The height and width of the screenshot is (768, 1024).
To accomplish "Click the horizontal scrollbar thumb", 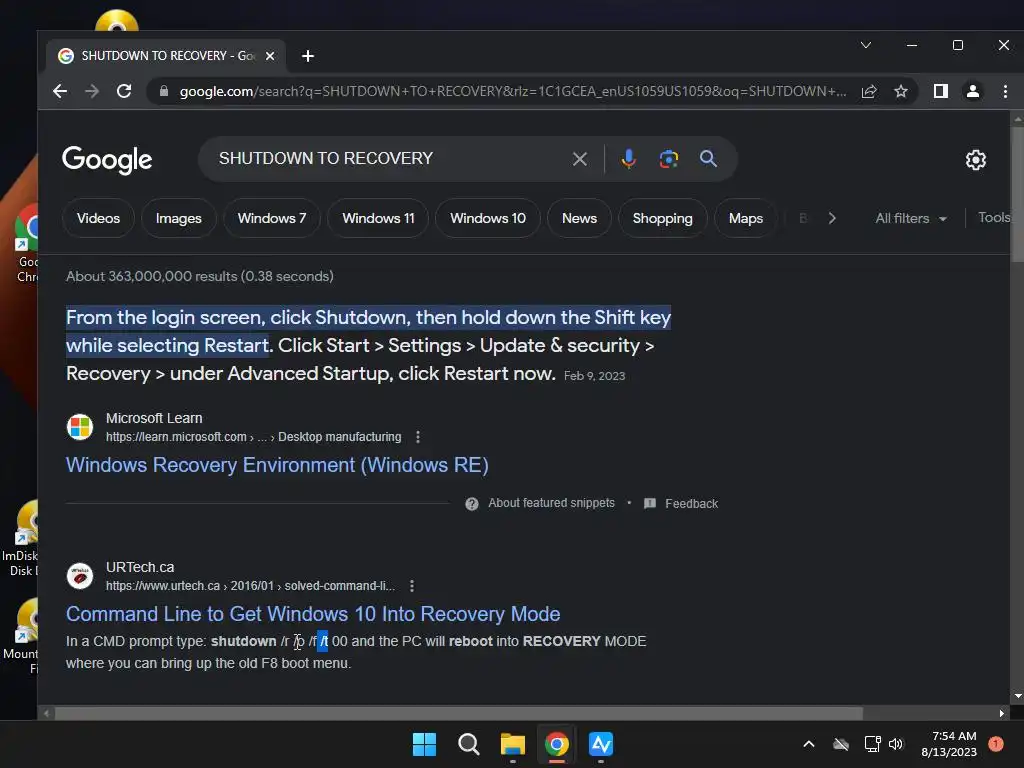I will tap(458, 713).
